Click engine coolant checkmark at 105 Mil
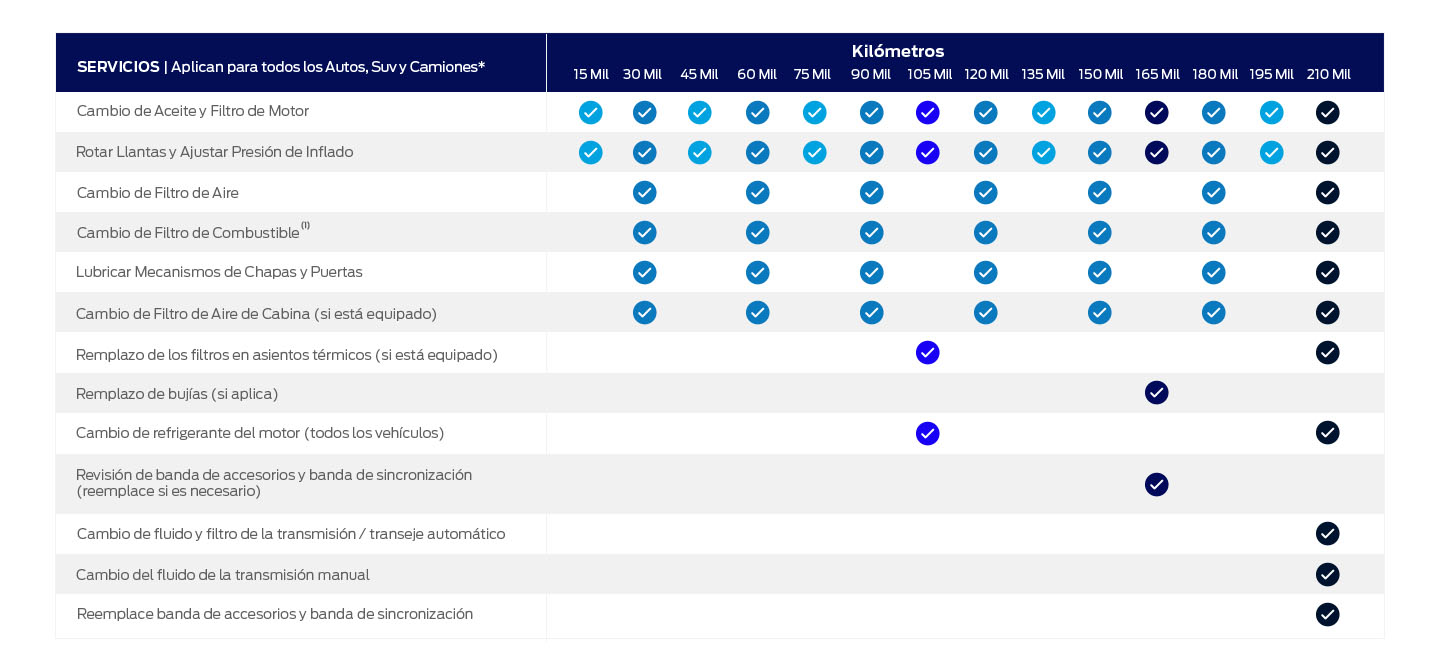 coord(927,433)
